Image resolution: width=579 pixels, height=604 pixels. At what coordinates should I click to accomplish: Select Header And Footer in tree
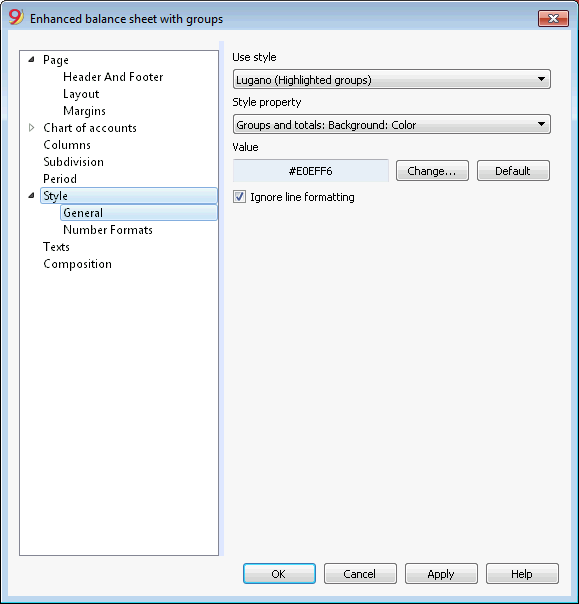113,77
